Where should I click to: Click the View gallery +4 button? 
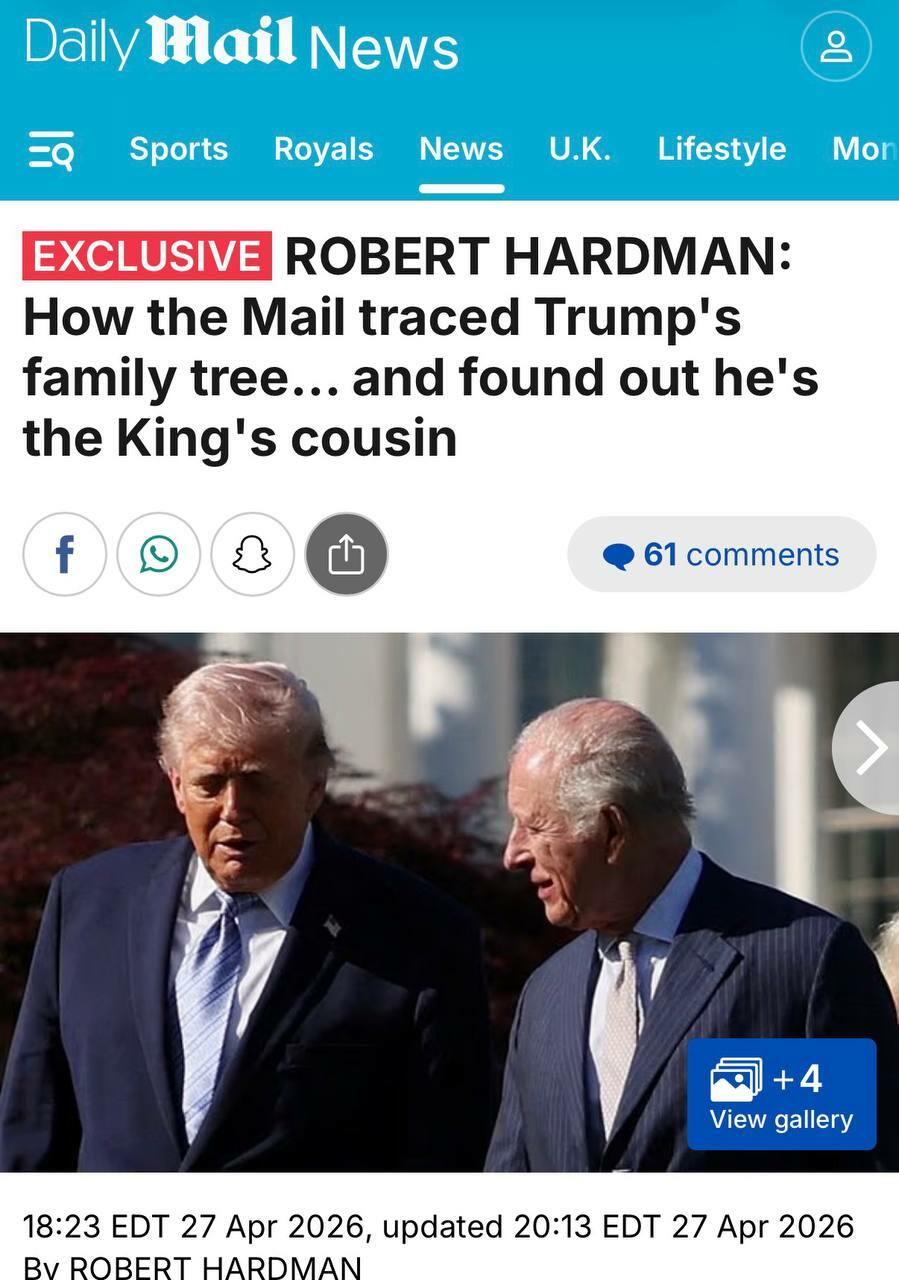(782, 1095)
